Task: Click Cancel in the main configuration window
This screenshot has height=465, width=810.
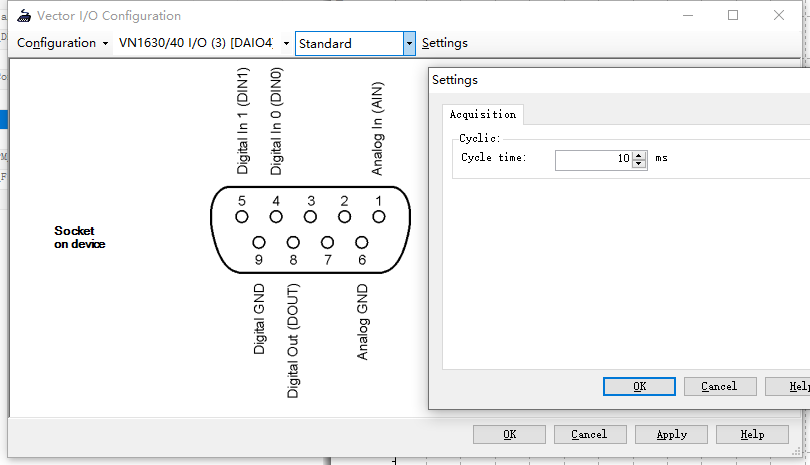Action: pyautogui.click(x=590, y=435)
